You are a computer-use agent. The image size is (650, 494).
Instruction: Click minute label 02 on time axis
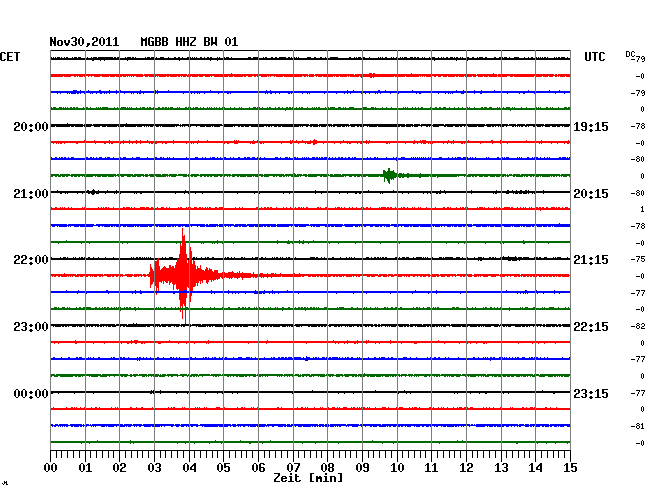119,467
